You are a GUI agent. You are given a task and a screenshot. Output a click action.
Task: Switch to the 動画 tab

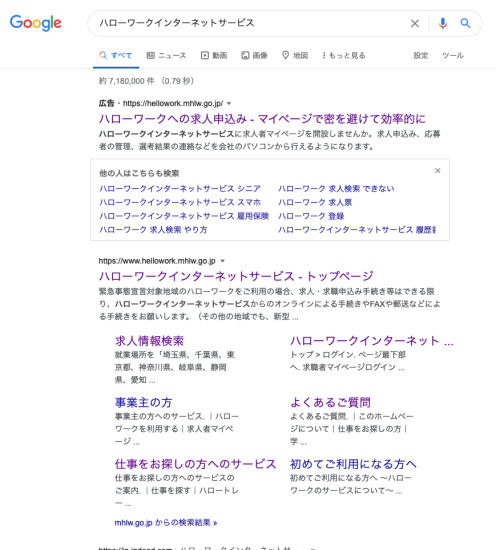[x=214, y=55]
